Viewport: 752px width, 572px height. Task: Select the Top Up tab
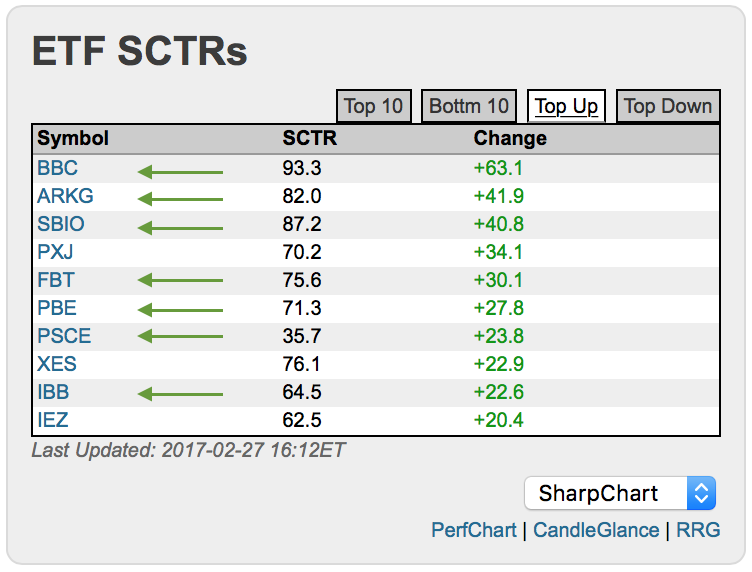pyautogui.click(x=566, y=106)
